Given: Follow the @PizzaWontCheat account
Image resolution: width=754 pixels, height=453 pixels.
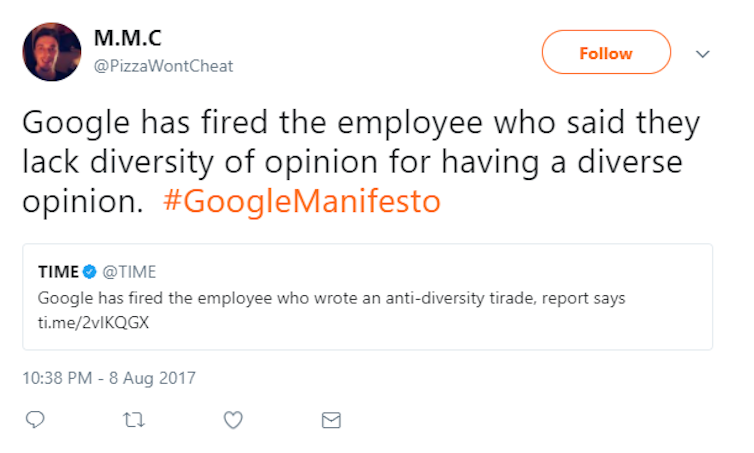Looking at the screenshot, I should 606,52.
